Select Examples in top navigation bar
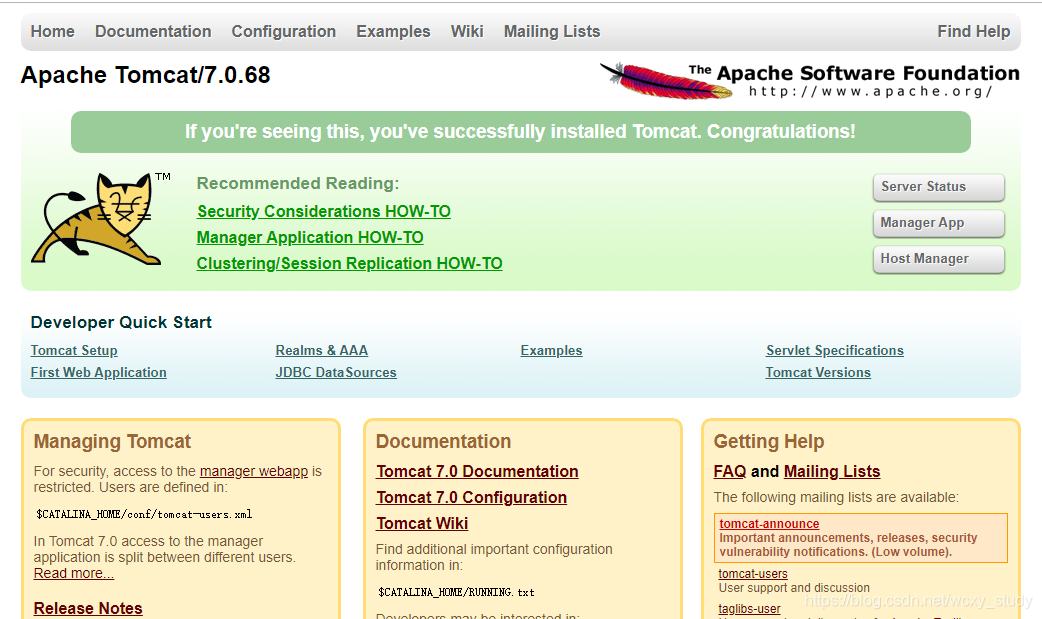The image size is (1042, 619). click(393, 31)
